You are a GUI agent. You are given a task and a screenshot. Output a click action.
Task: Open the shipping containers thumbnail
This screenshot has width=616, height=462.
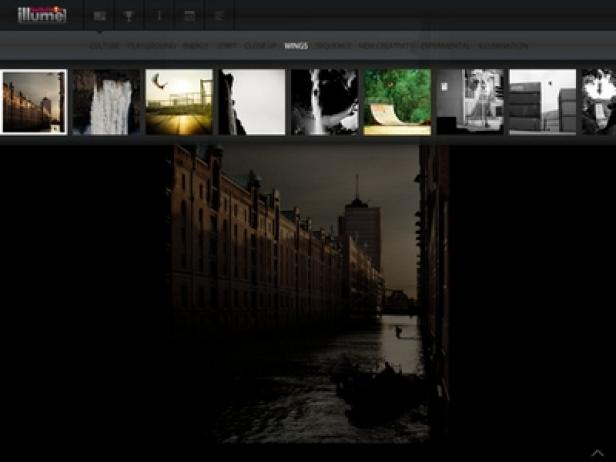click(543, 102)
